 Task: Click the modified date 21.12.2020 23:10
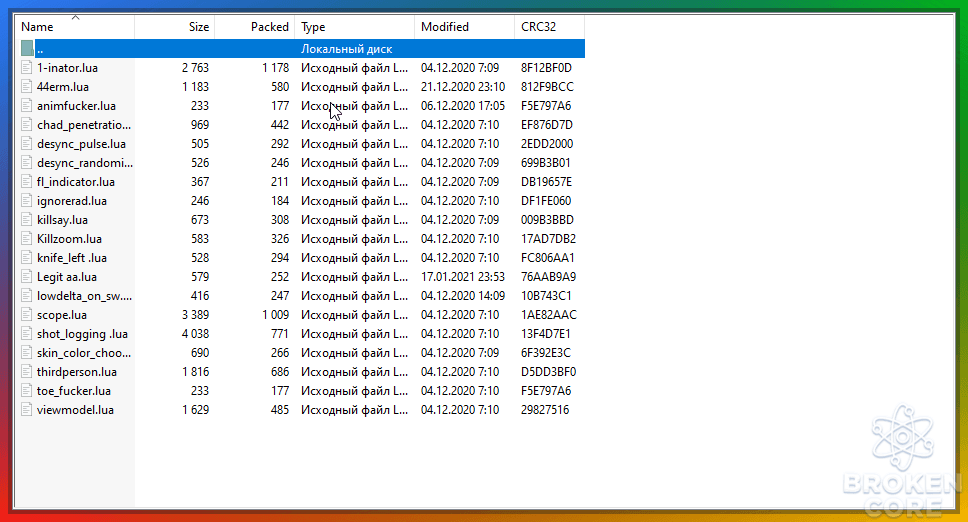pos(463,87)
